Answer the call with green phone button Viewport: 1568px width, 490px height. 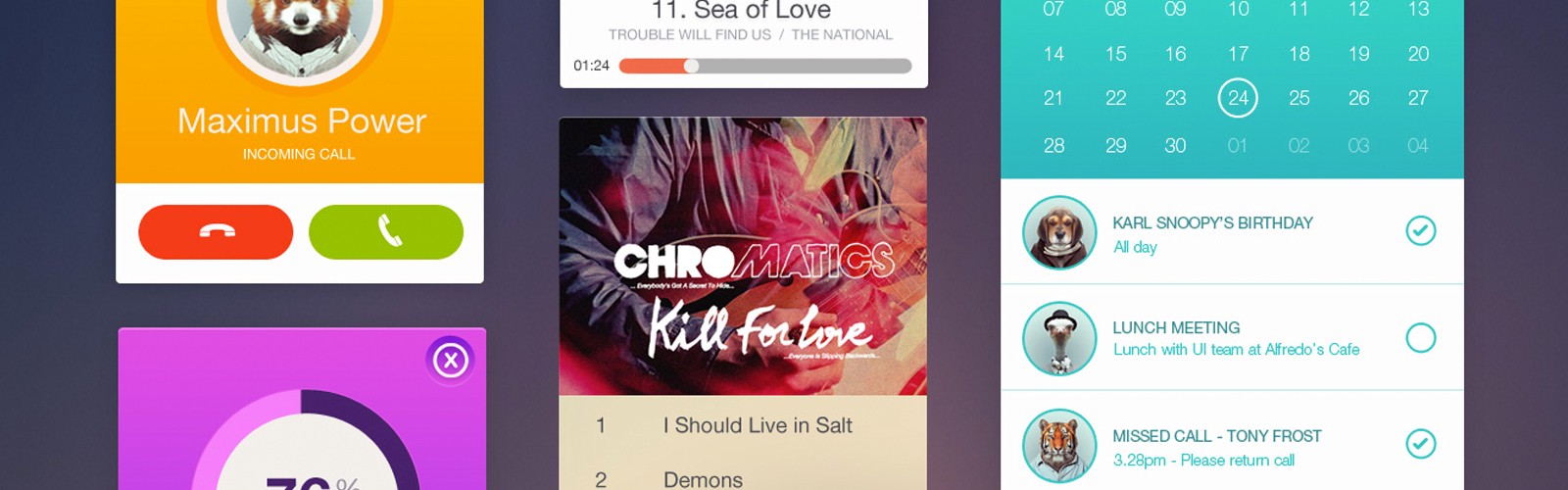[386, 232]
